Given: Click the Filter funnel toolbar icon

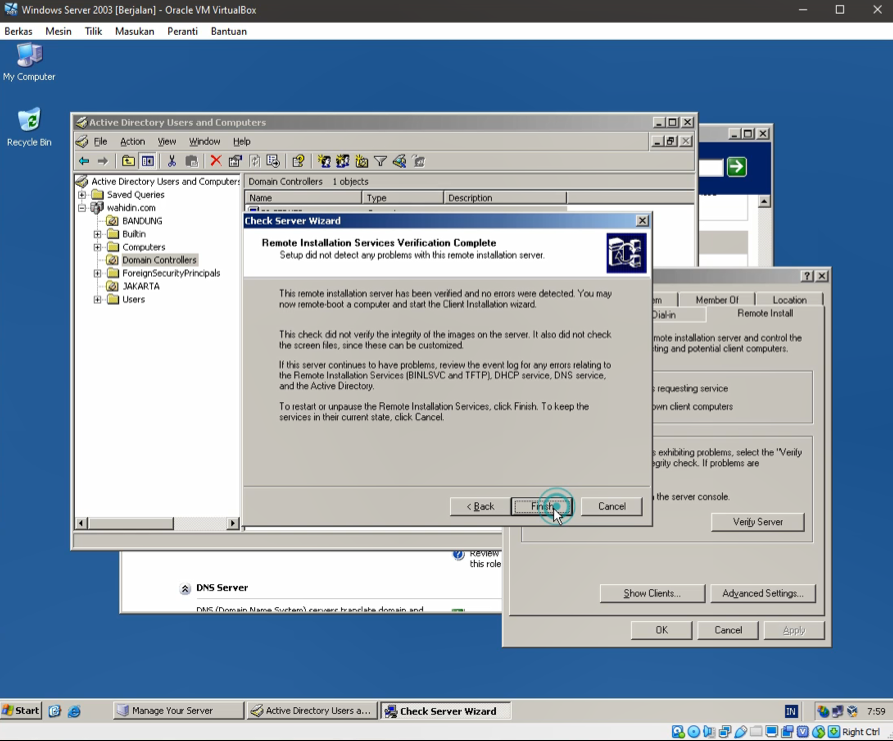Looking at the screenshot, I should [x=380, y=161].
